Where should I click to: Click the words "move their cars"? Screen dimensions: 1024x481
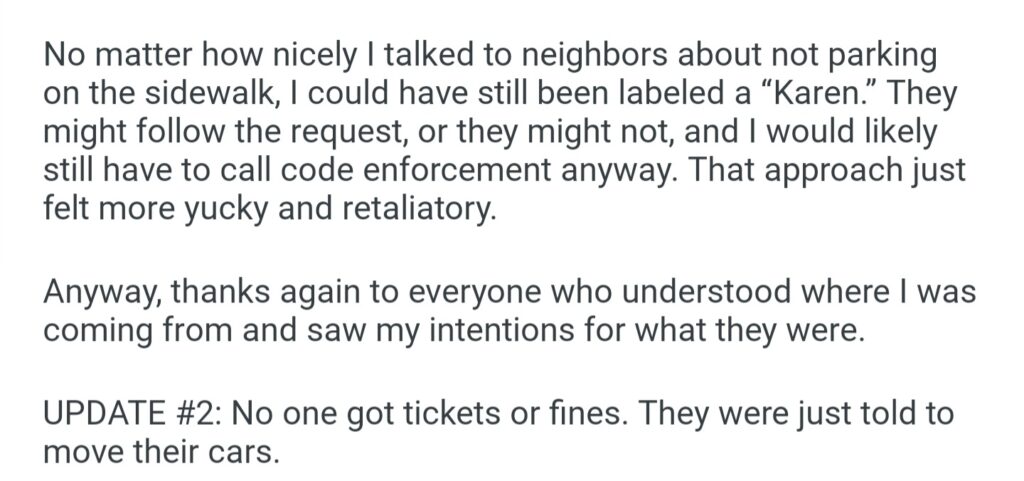(157, 452)
